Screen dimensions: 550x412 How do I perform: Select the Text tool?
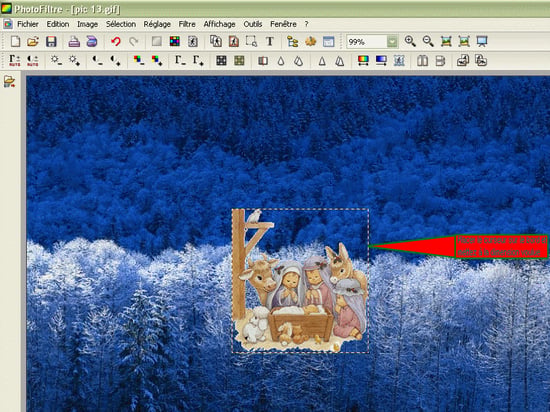(x=270, y=42)
